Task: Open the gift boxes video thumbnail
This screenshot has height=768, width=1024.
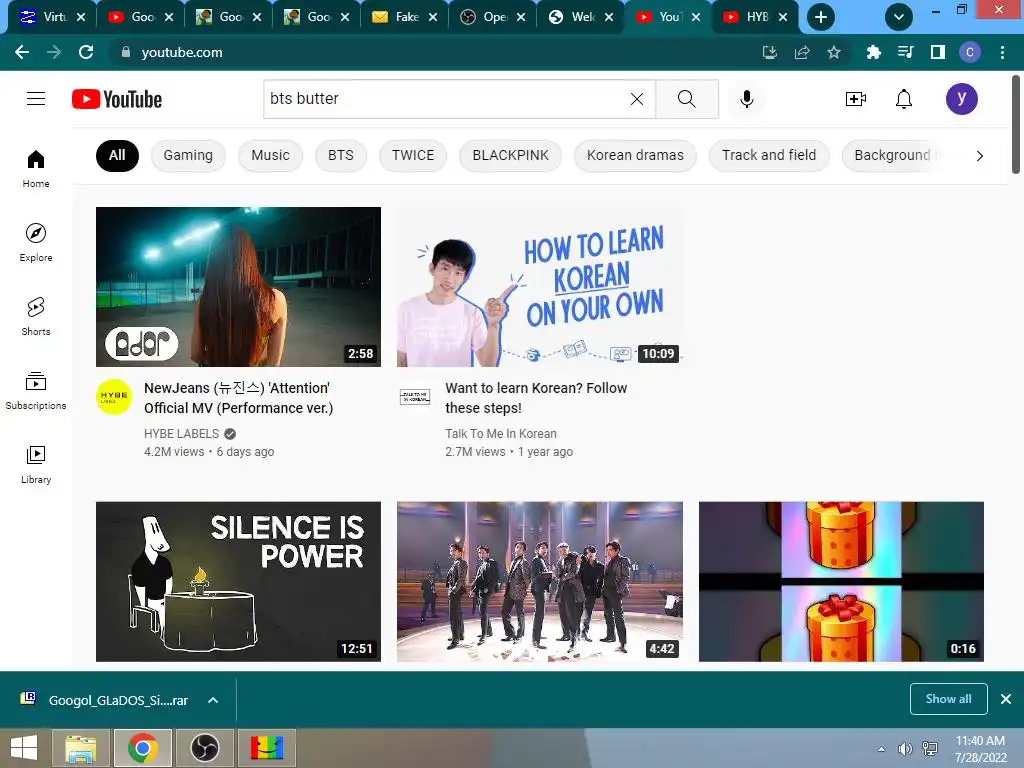Action: (x=841, y=581)
